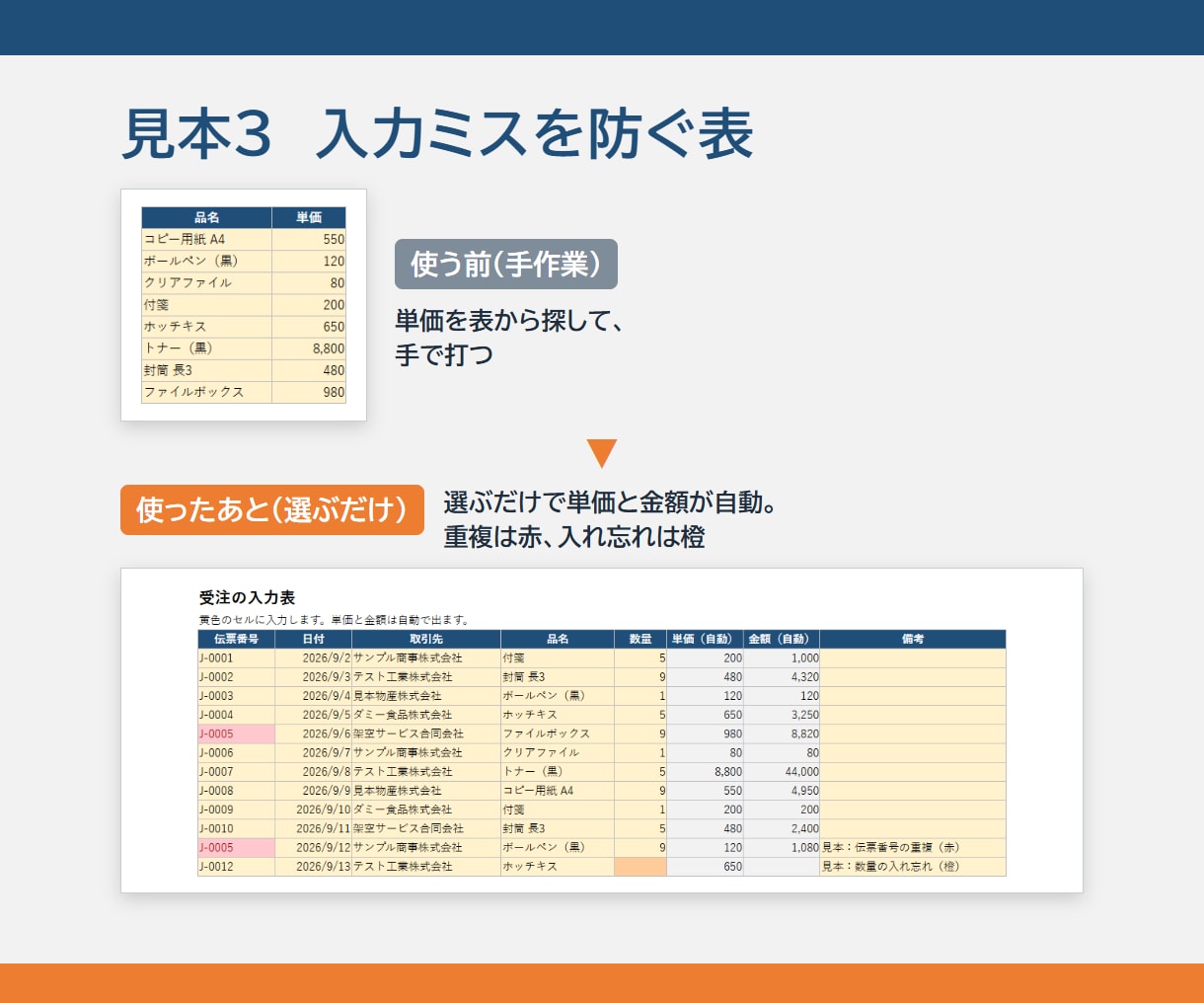Select pink J-0005 cell in the 2026/9/6 row
1204x1003 pixels.
click(236, 733)
